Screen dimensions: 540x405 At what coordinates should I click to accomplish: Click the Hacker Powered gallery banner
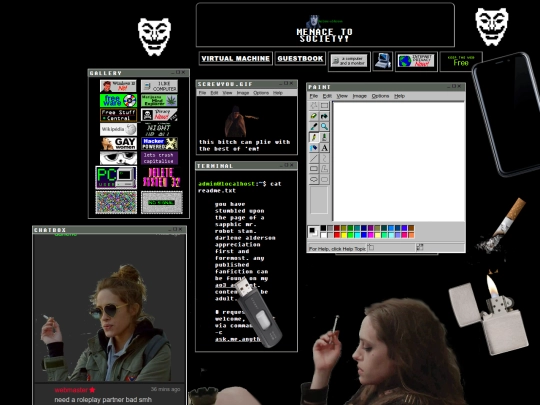pyautogui.click(x=159, y=144)
